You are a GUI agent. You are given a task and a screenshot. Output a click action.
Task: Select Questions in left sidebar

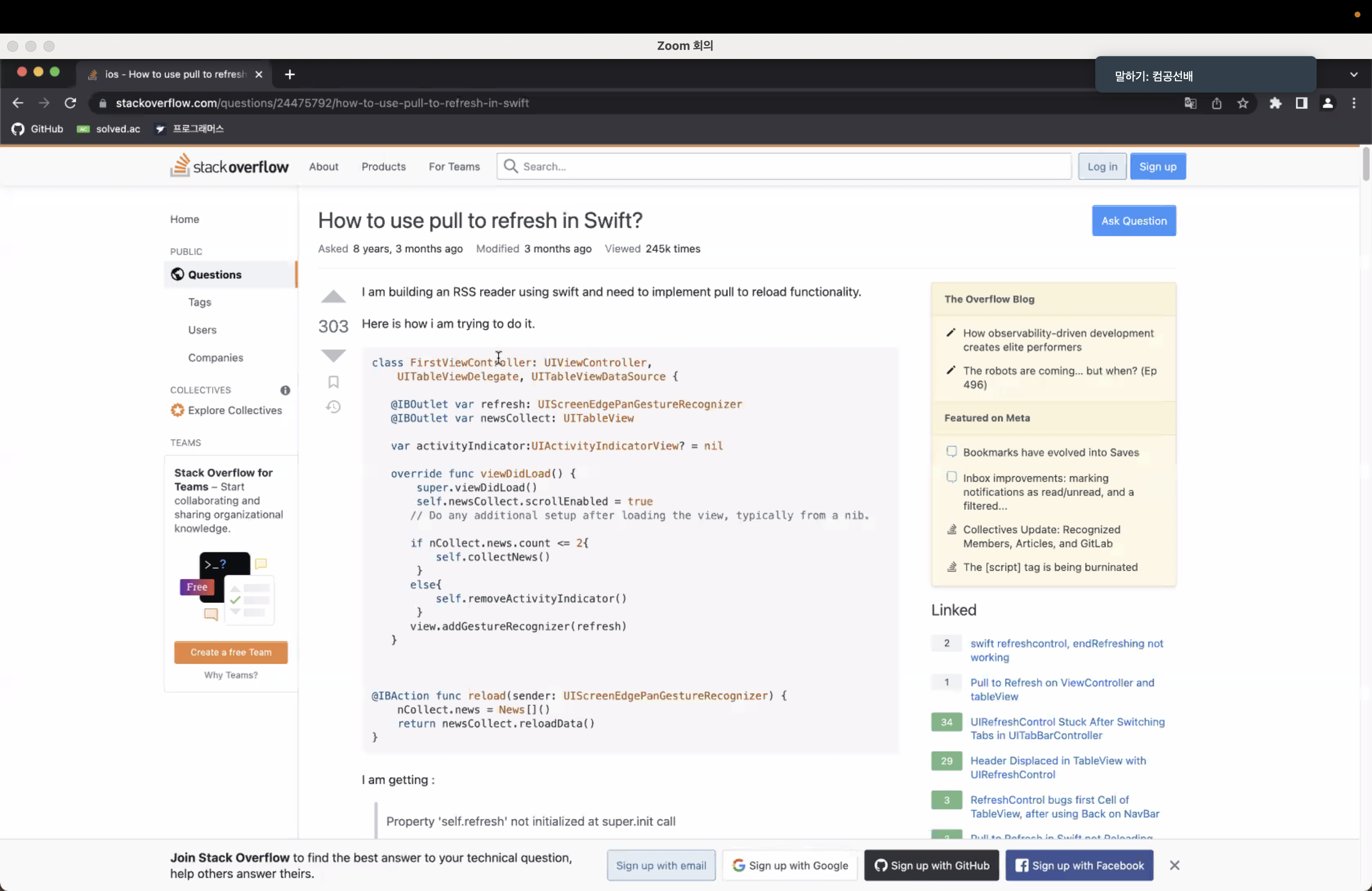pos(230,274)
